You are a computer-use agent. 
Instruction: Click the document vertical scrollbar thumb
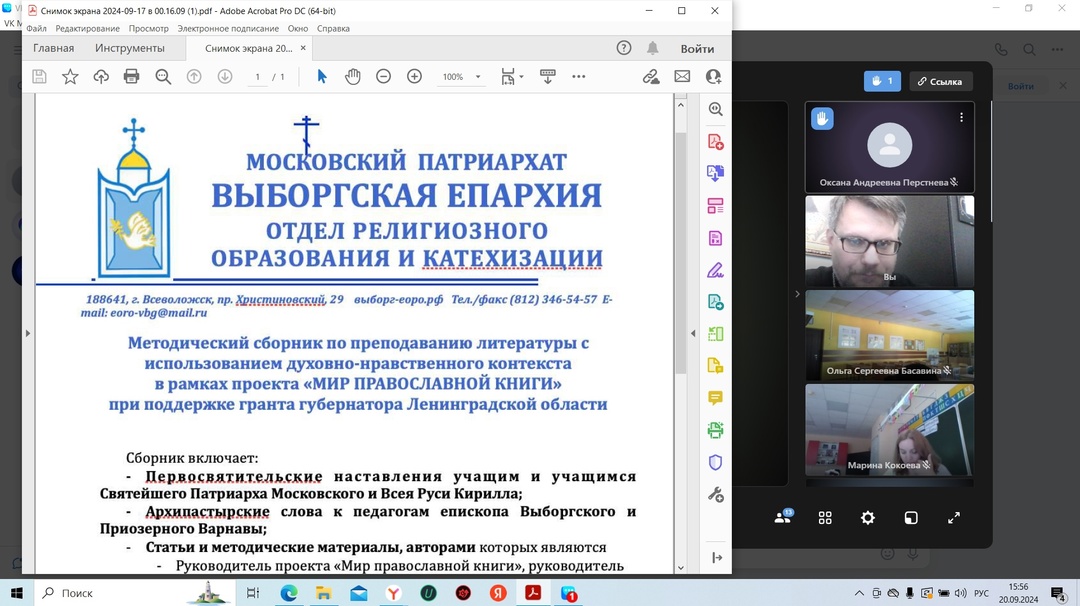[681, 251]
